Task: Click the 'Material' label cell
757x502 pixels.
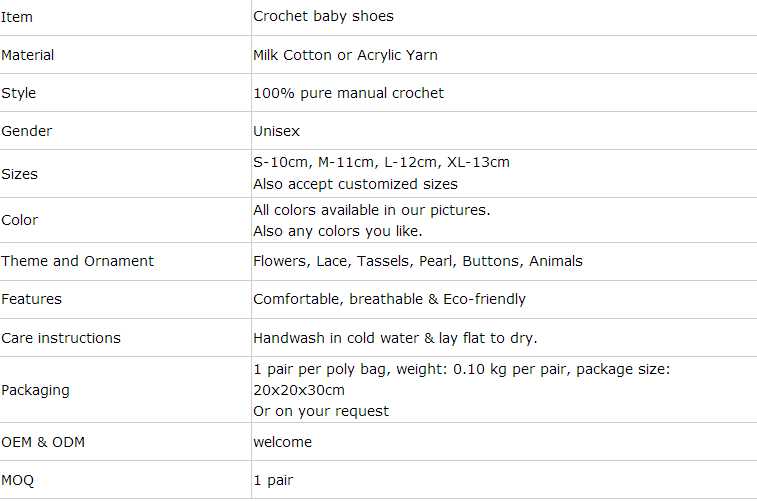Action: 28,55
